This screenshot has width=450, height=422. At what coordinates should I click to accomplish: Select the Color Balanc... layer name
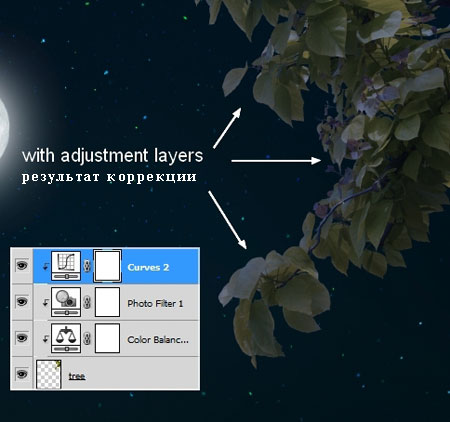pyautogui.click(x=158, y=340)
